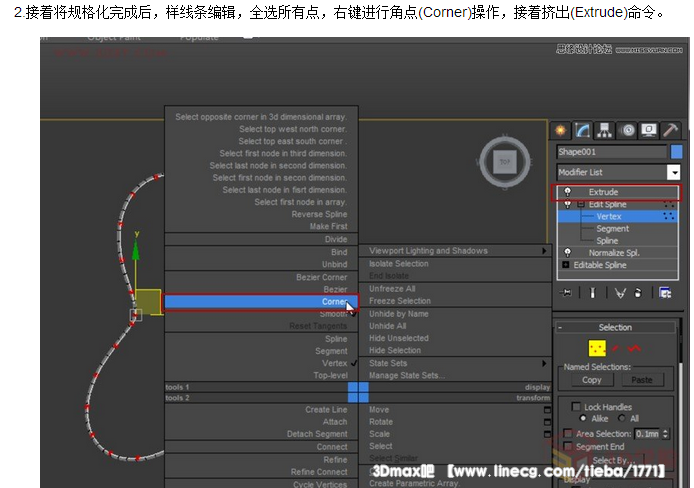
Task: Enable the Lock Handles checkbox
Action: pyautogui.click(x=577, y=407)
